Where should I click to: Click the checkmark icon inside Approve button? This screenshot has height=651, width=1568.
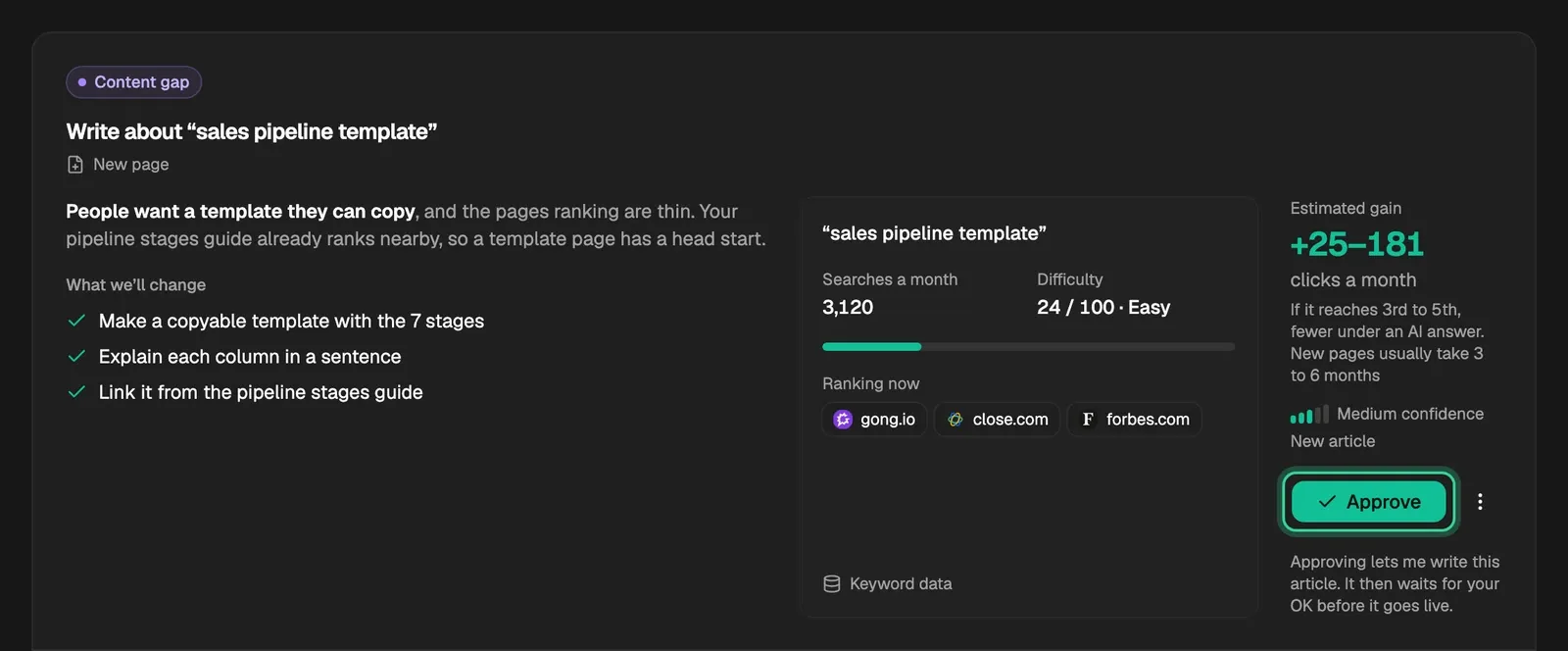[x=1328, y=501]
